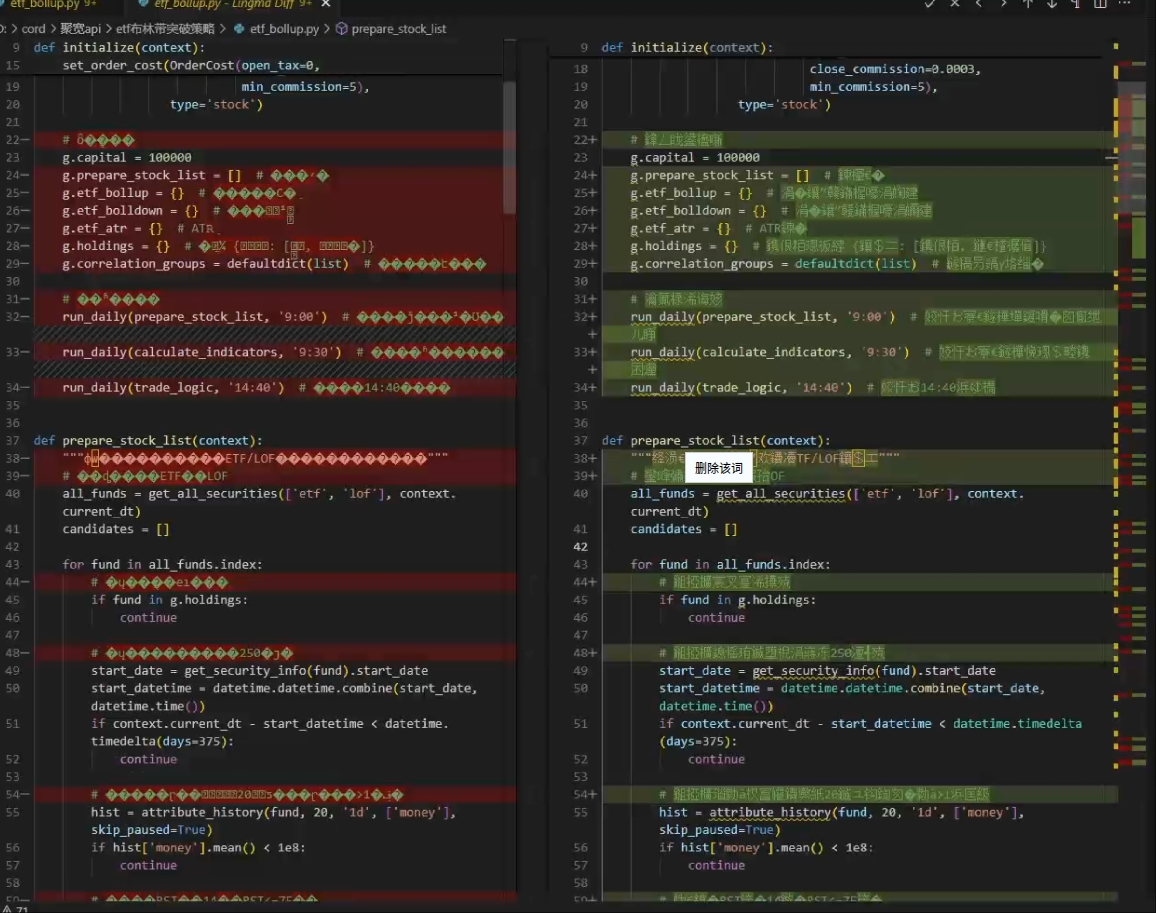1156x913 pixels.
Task: Click g.capital = 100000 in the left pane
Action: tap(127, 157)
